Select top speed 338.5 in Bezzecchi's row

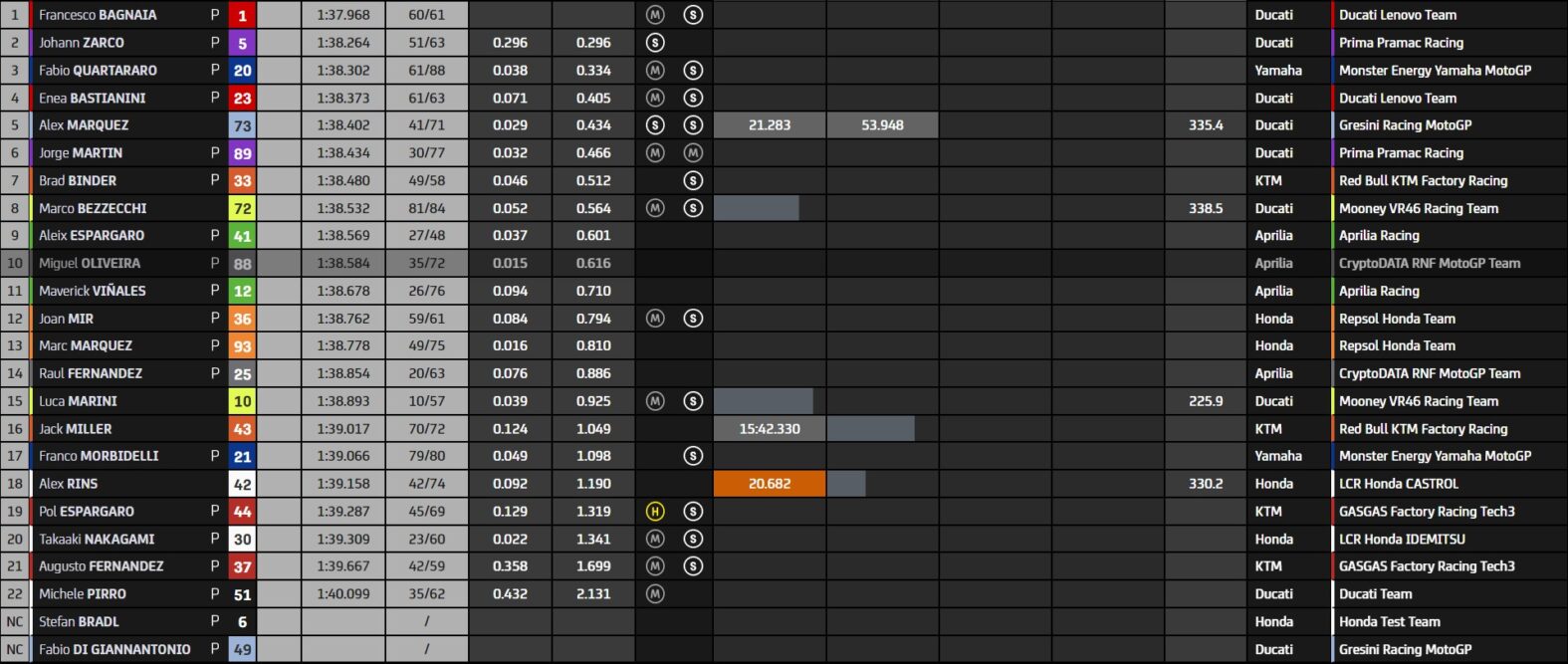[1206, 208]
